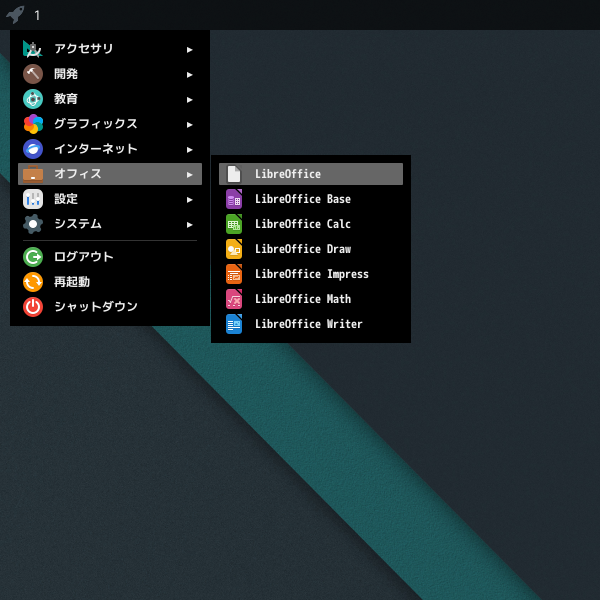Click the アクセサリ category icon

pos(33,49)
